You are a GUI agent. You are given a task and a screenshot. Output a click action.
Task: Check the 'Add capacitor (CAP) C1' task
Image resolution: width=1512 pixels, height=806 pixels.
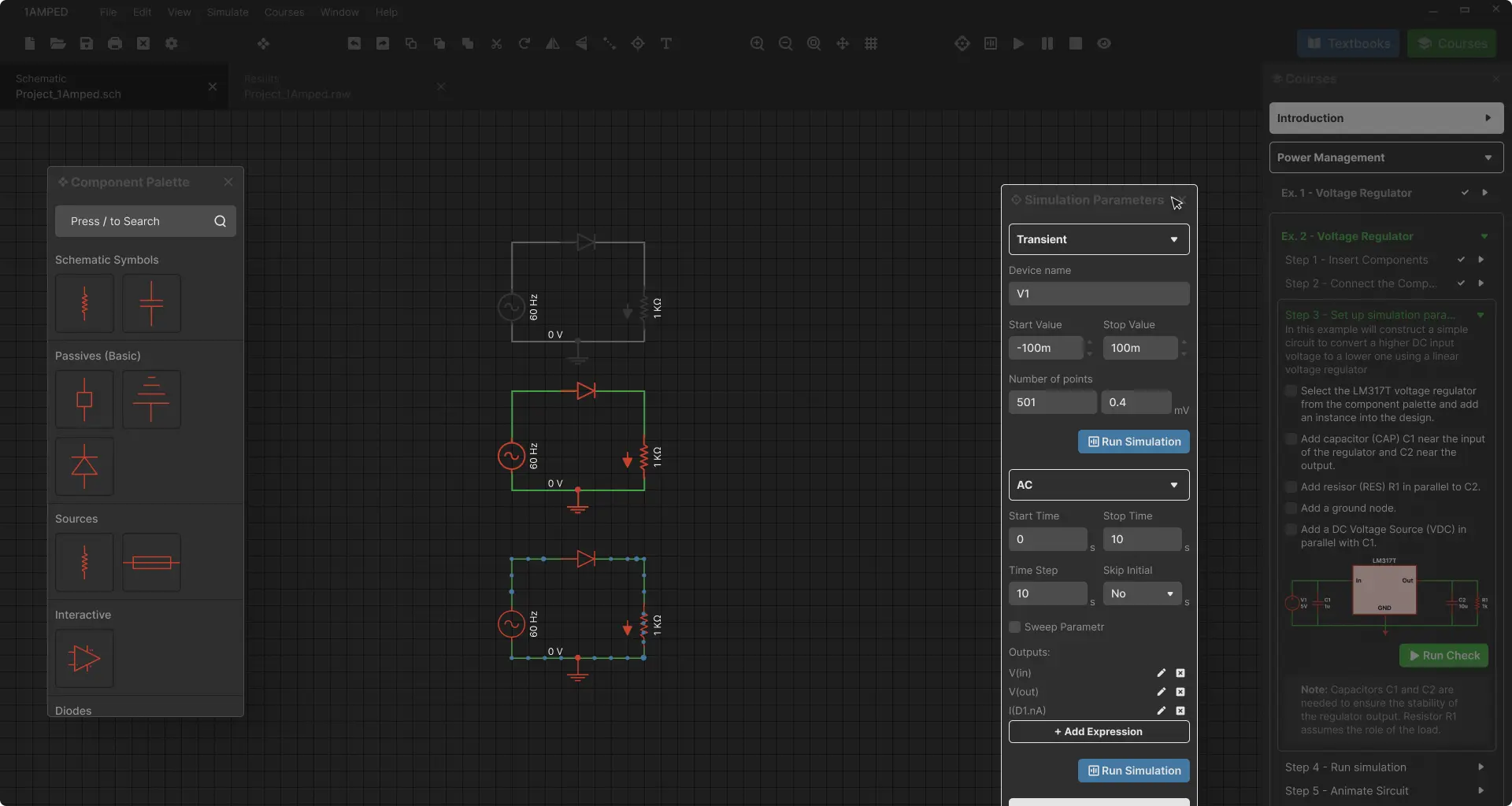1291,439
